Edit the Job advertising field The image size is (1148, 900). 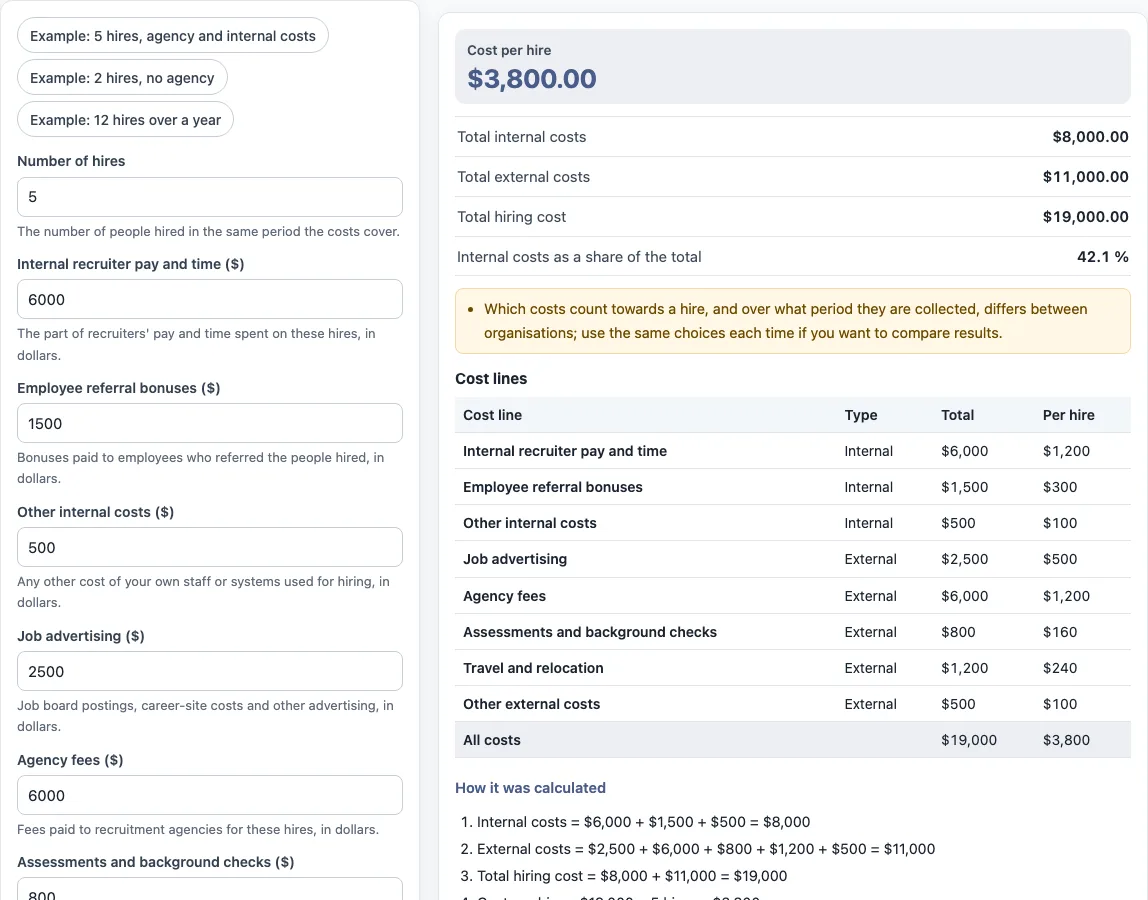click(x=209, y=672)
